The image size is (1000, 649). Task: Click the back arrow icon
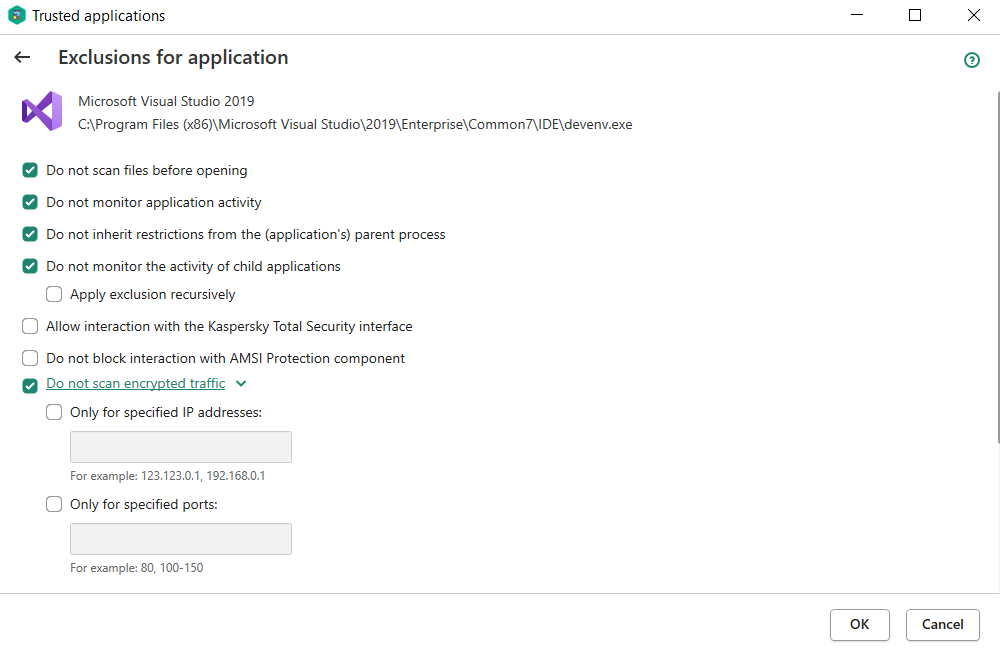(x=22, y=58)
